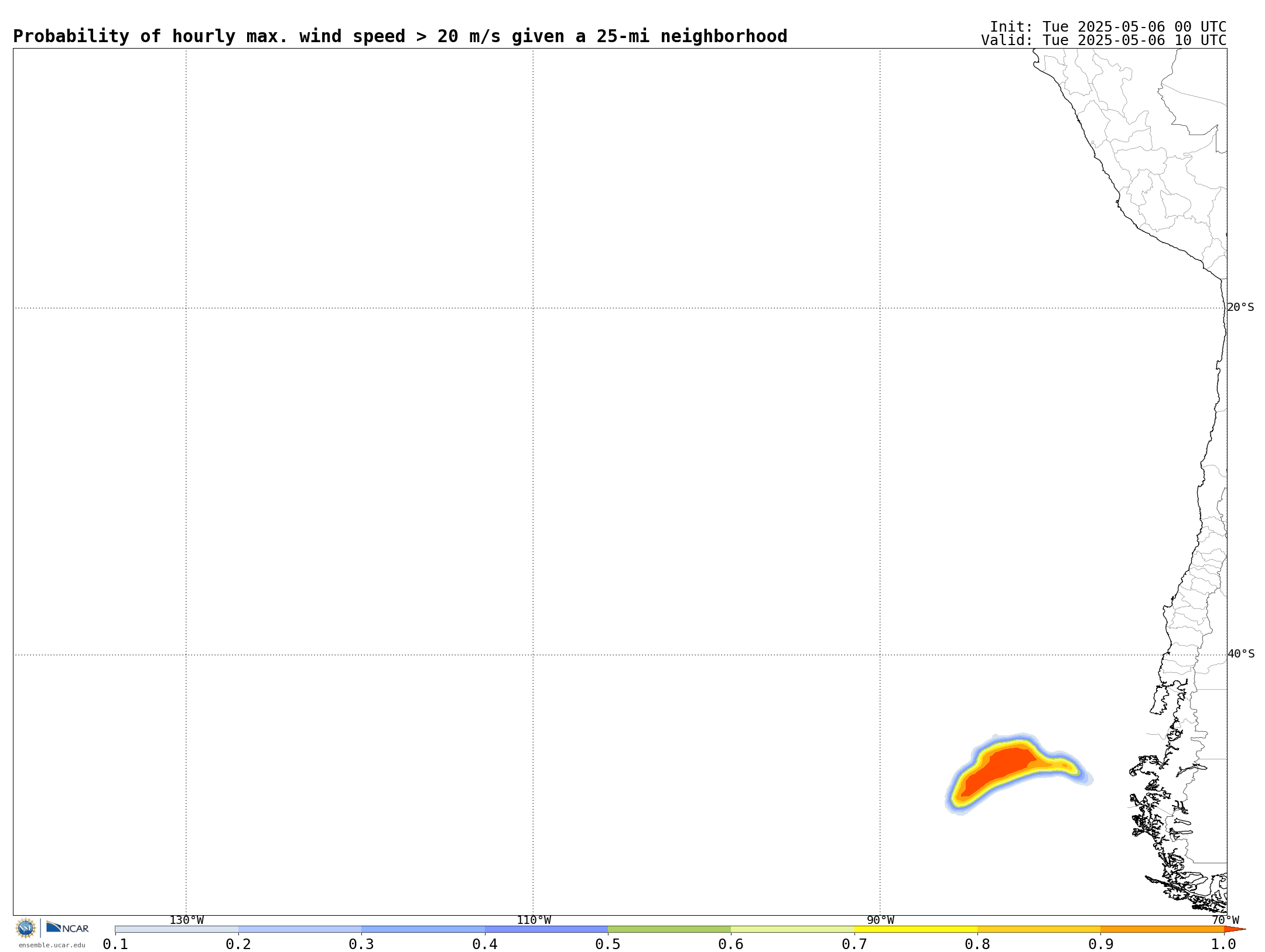
Task: Click the '20°S' latitude label
Action: [x=1241, y=307]
